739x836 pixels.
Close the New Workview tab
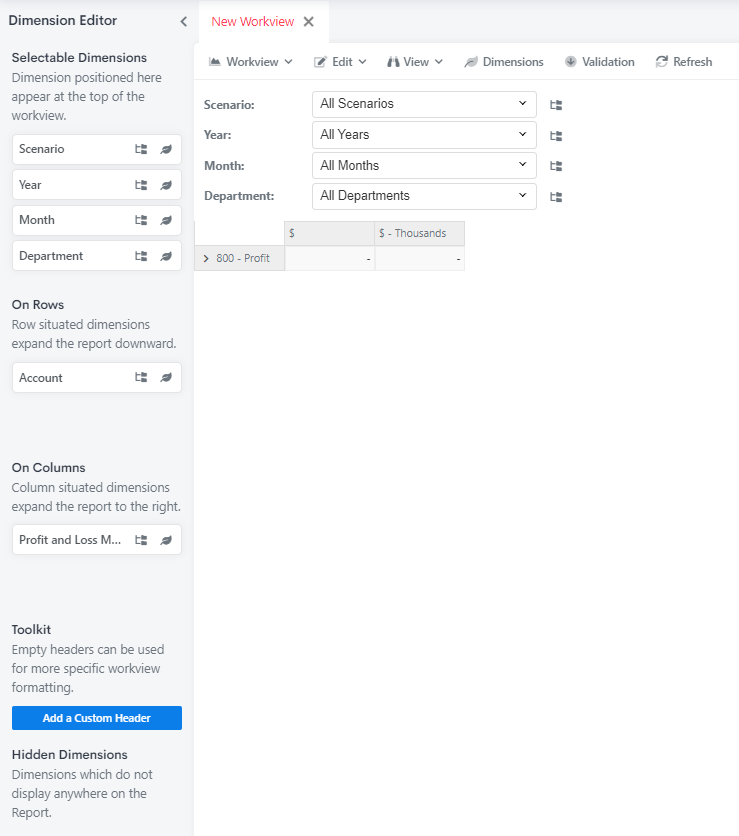[x=309, y=22]
